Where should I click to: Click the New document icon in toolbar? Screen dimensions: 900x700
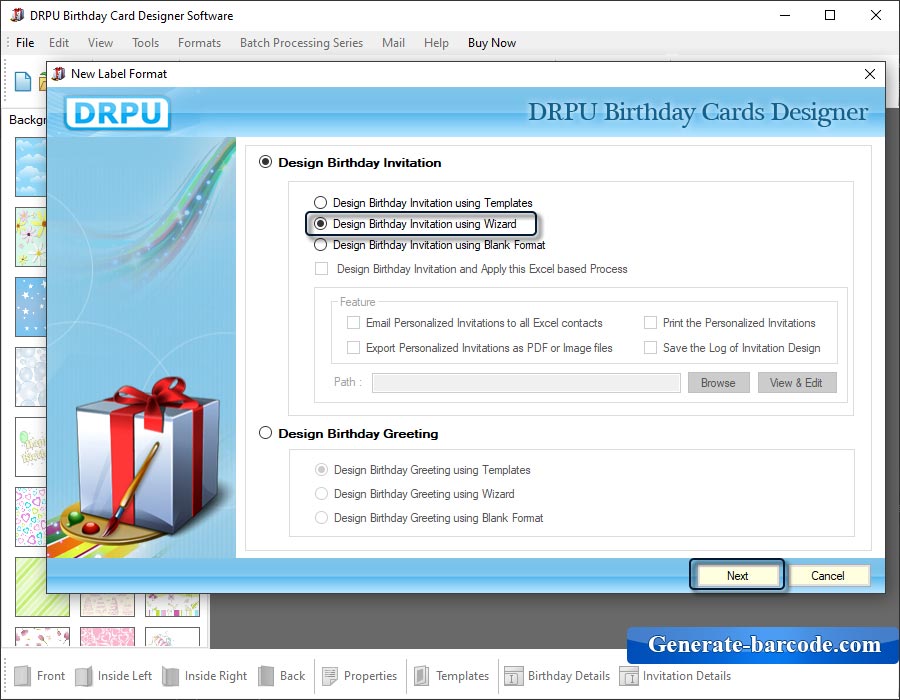pyautogui.click(x=23, y=81)
